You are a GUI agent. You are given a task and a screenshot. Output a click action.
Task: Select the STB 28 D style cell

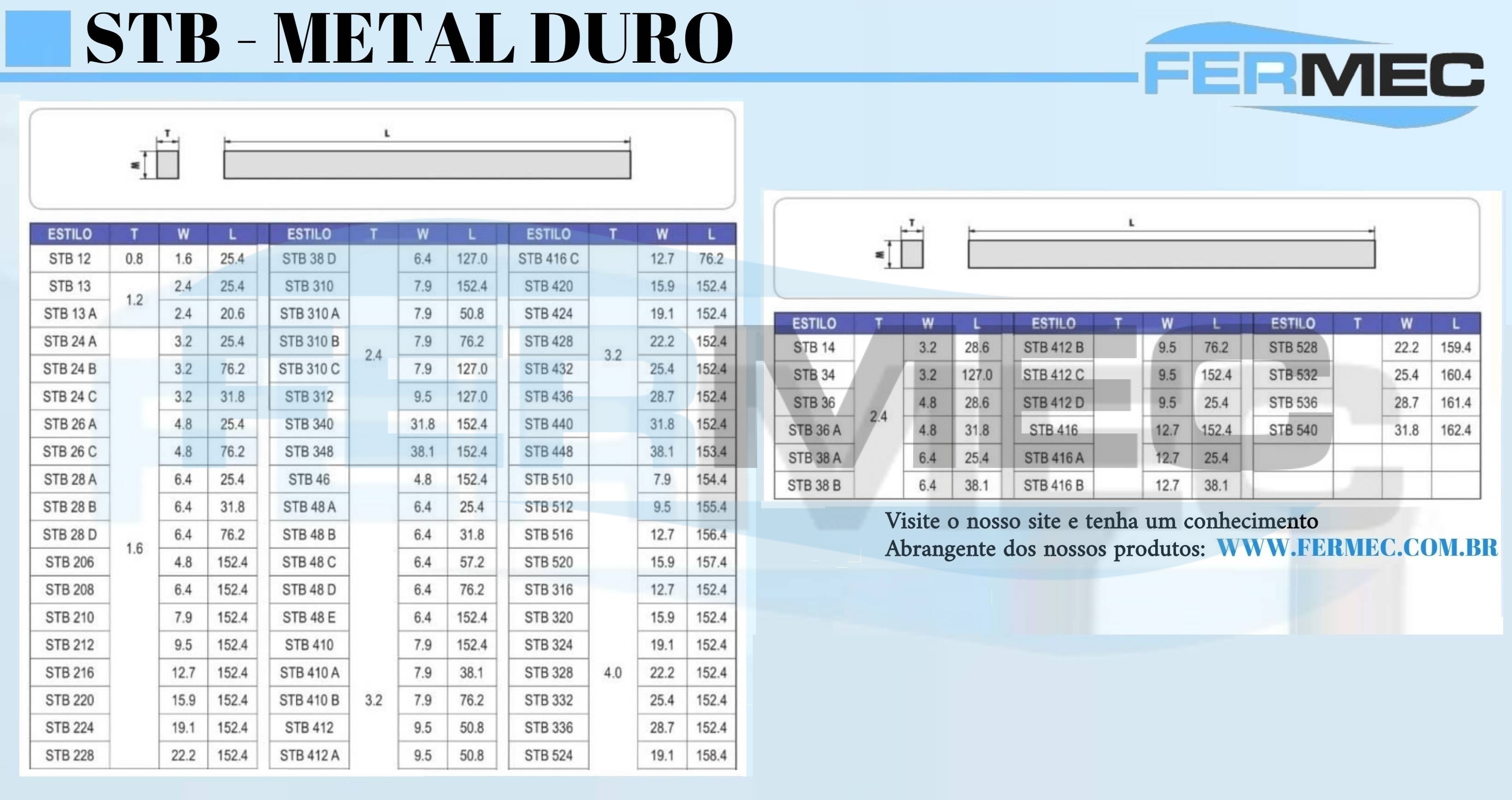coord(70,535)
